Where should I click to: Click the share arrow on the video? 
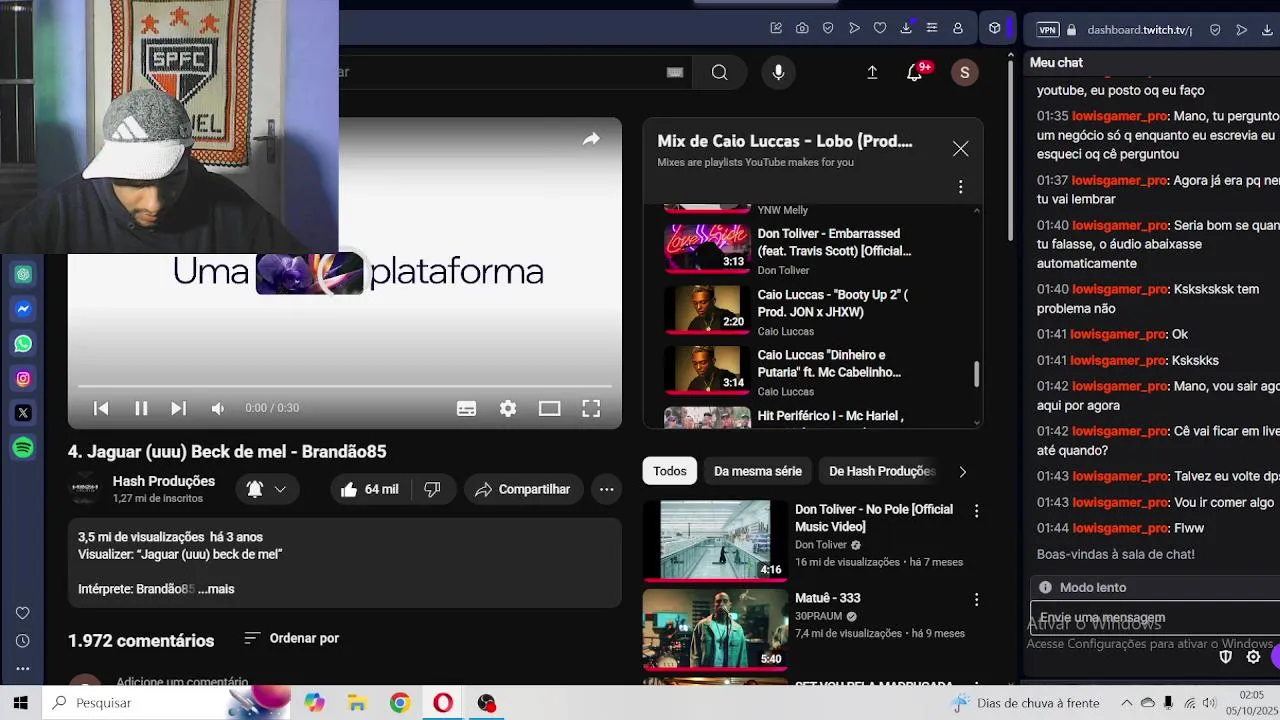[x=591, y=139]
